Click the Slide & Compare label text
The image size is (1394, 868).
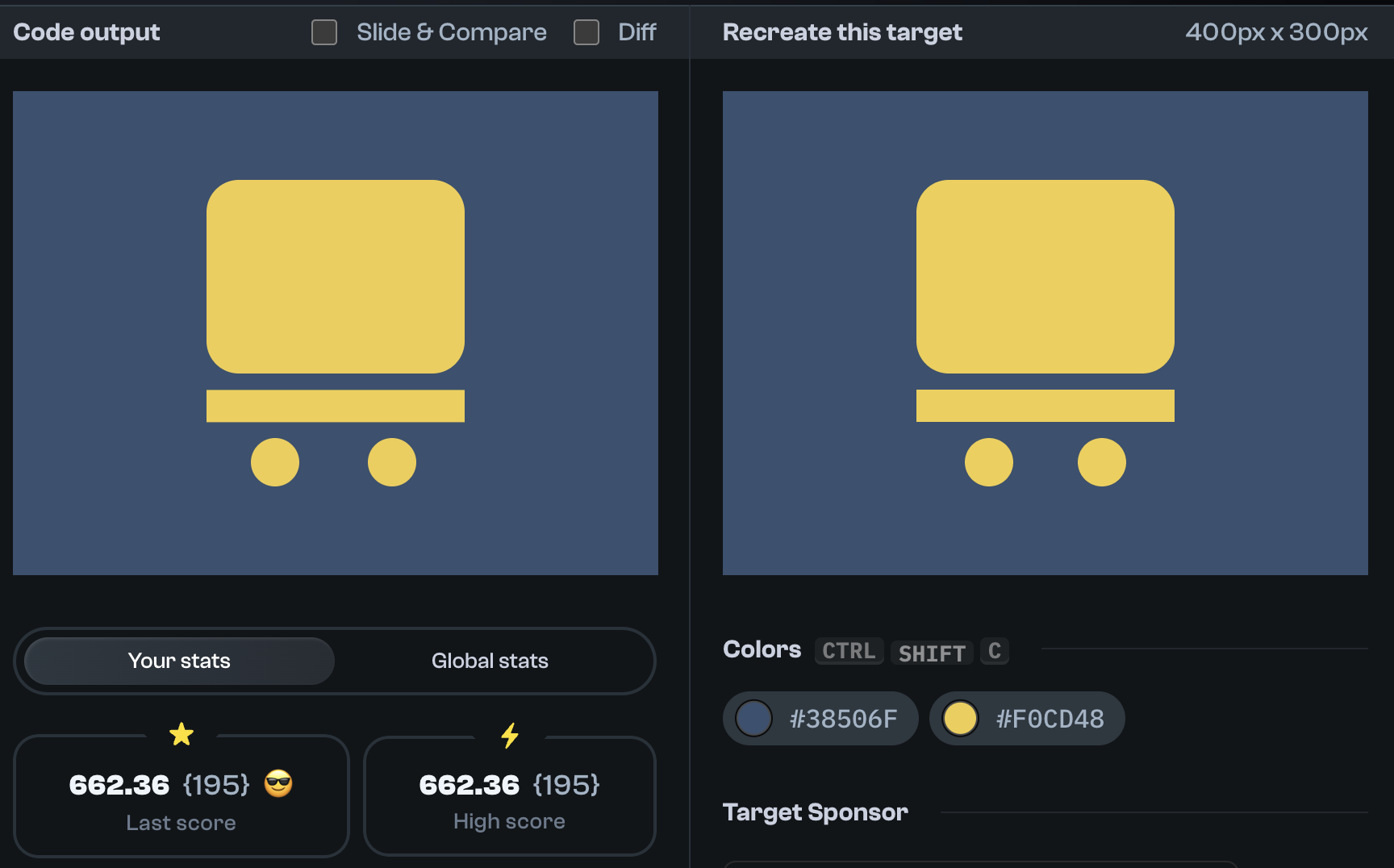coord(452,32)
